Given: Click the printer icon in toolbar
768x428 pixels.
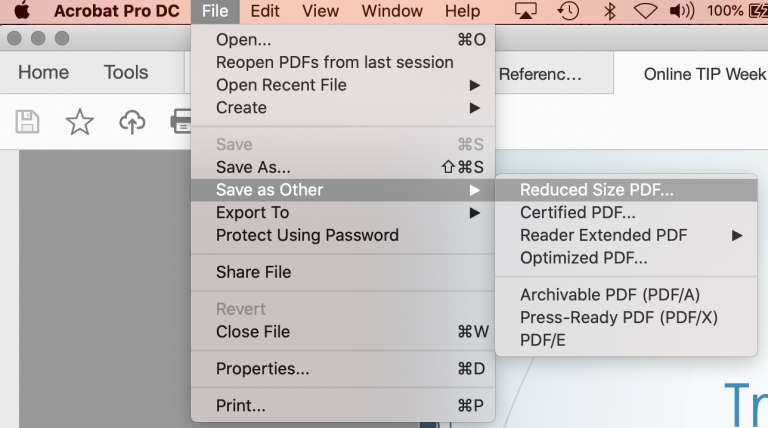Looking at the screenshot, I should click(x=181, y=122).
